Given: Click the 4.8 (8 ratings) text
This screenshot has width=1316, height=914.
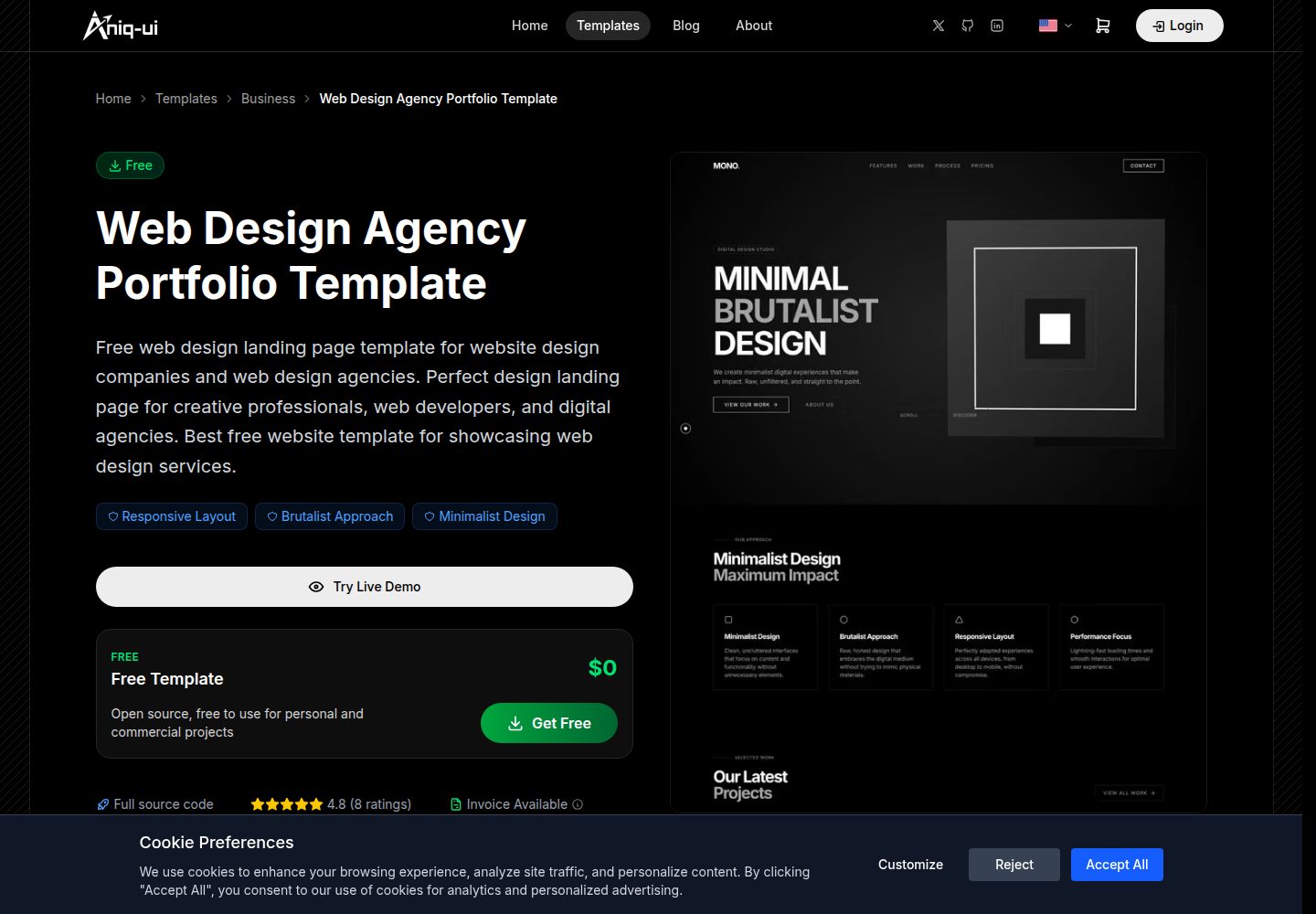Looking at the screenshot, I should click(x=369, y=804).
